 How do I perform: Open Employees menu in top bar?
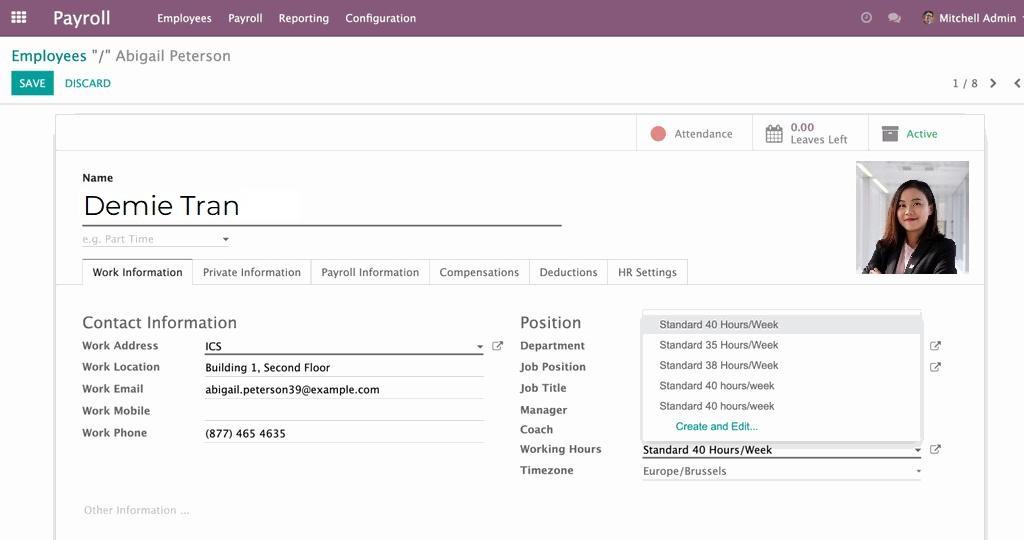(184, 18)
